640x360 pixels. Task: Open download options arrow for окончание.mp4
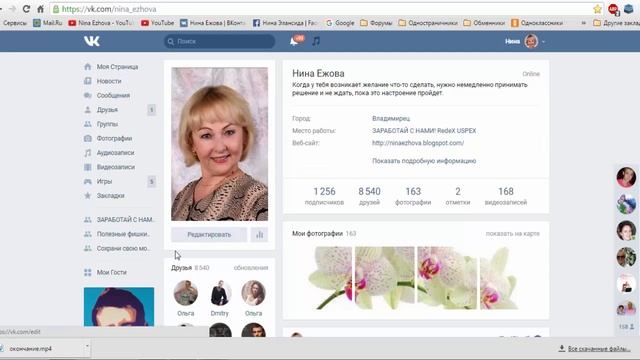point(87,346)
